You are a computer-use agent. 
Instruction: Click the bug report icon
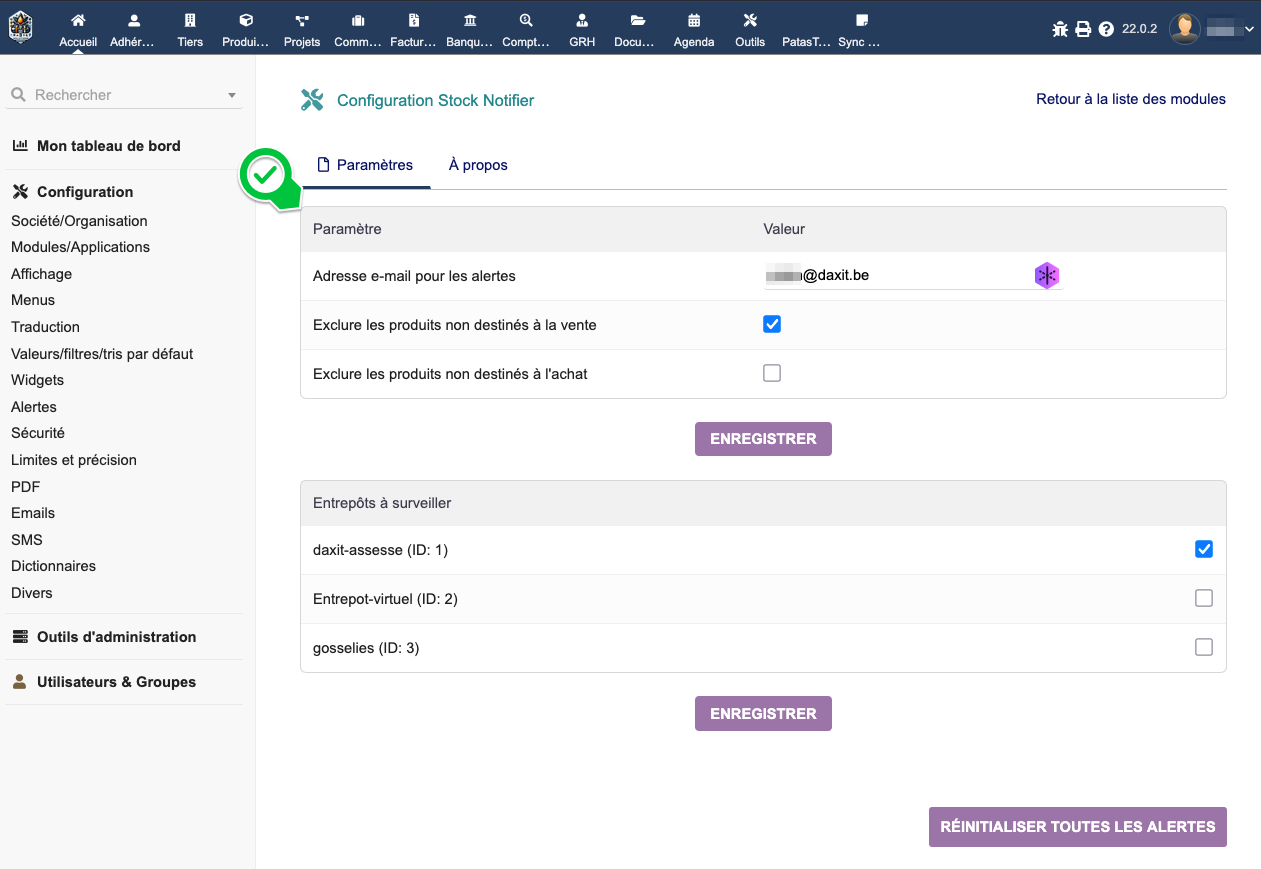click(x=1060, y=29)
